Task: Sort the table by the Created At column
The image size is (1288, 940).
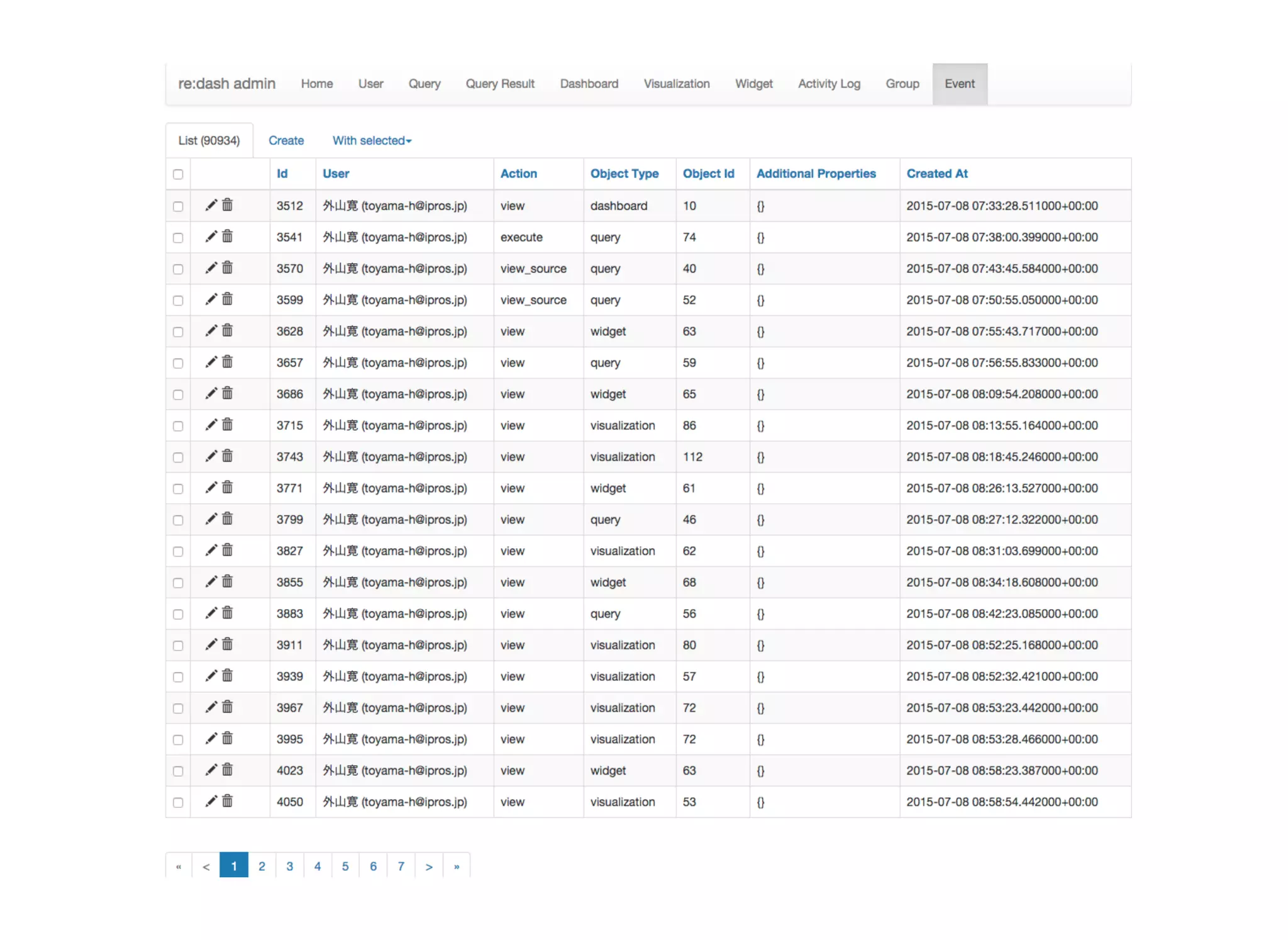Action: (x=936, y=174)
